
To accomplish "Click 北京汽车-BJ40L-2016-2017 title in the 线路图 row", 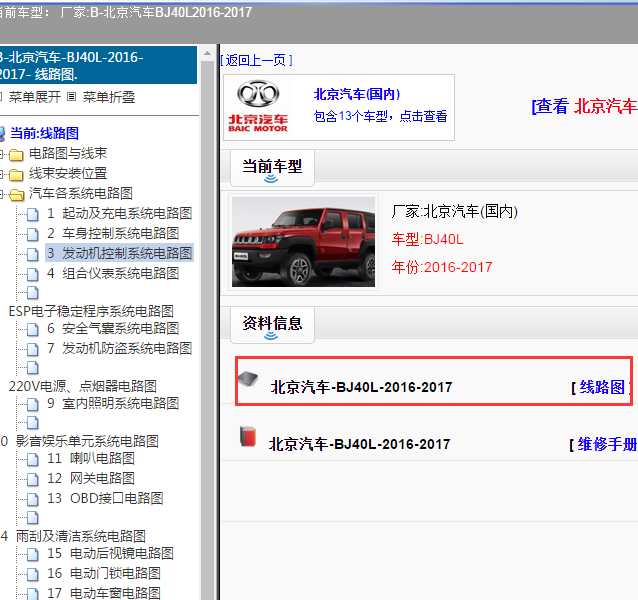I will click(361, 387).
